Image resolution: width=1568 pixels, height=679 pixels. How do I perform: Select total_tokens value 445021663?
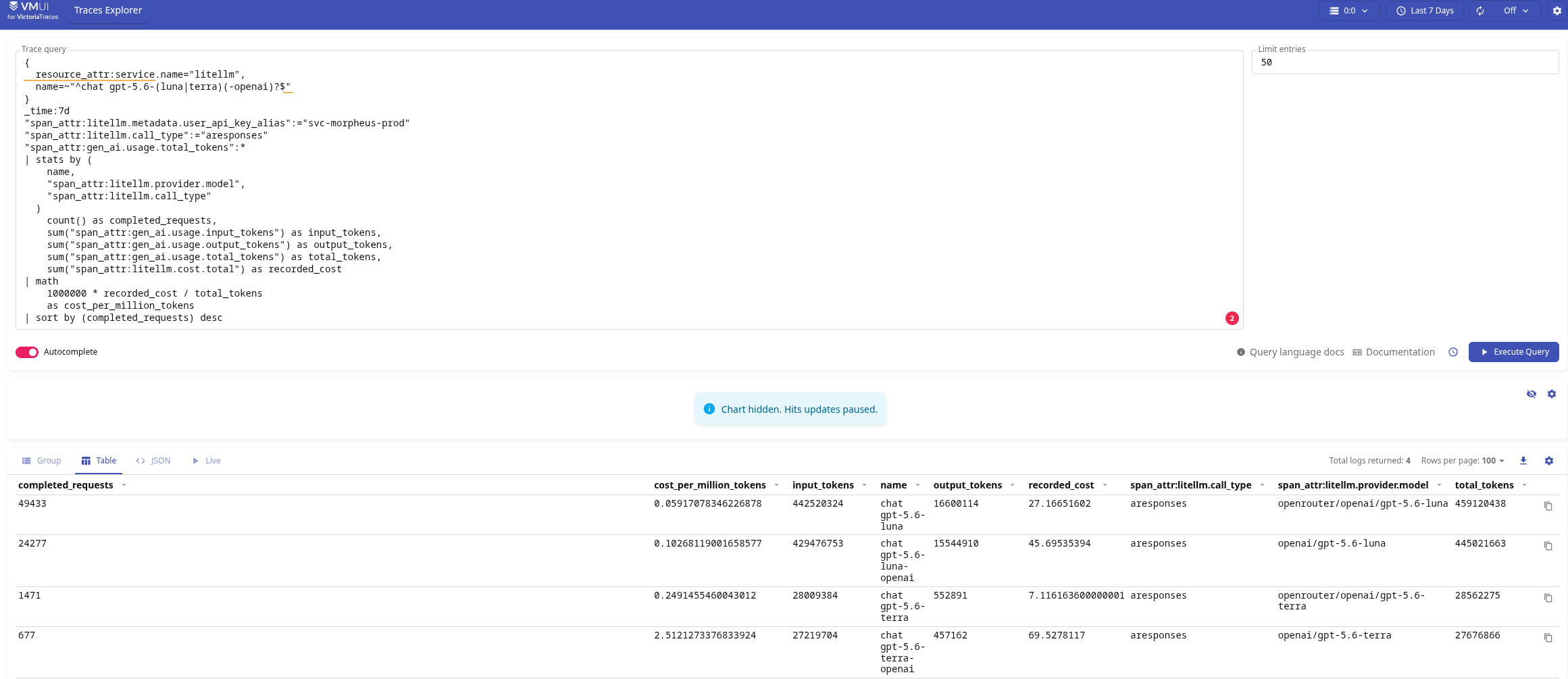[x=1480, y=544]
